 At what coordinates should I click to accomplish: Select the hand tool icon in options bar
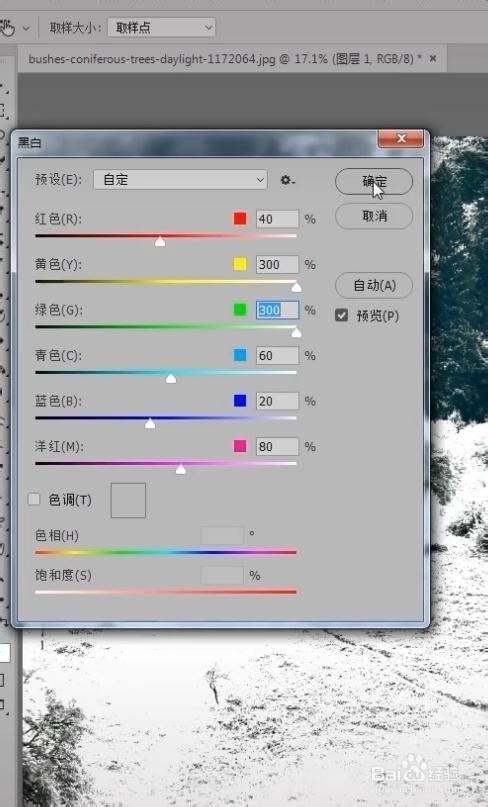coord(7,27)
